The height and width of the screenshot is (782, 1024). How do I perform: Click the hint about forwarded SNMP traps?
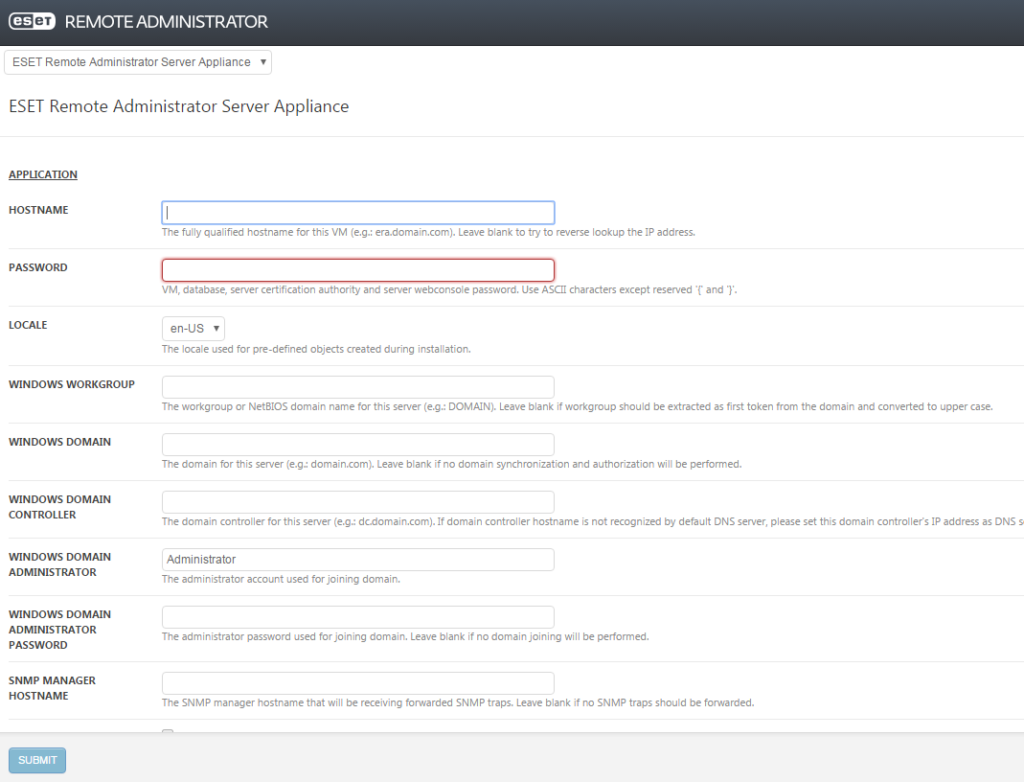pos(458,702)
